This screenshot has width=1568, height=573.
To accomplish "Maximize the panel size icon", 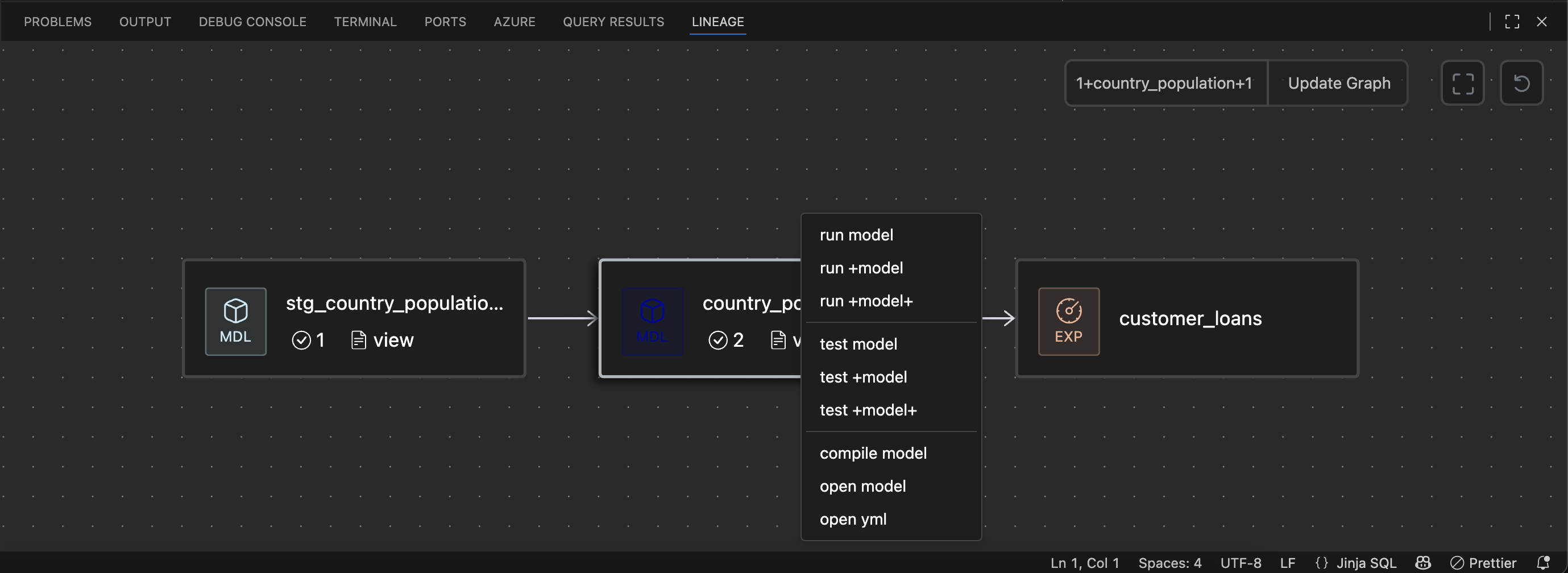I will [1512, 22].
